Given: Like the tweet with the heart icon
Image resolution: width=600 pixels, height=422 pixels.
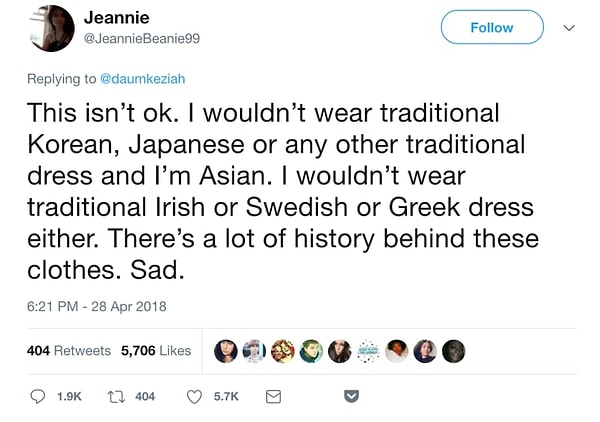Looking at the screenshot, I should pos(195,396).
